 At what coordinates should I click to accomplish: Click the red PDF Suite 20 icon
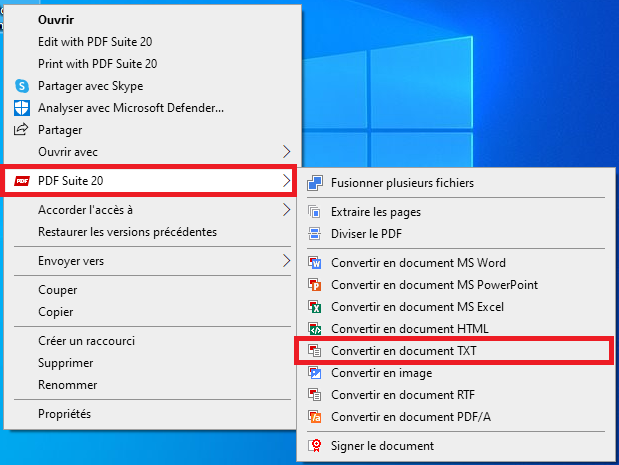22,181
